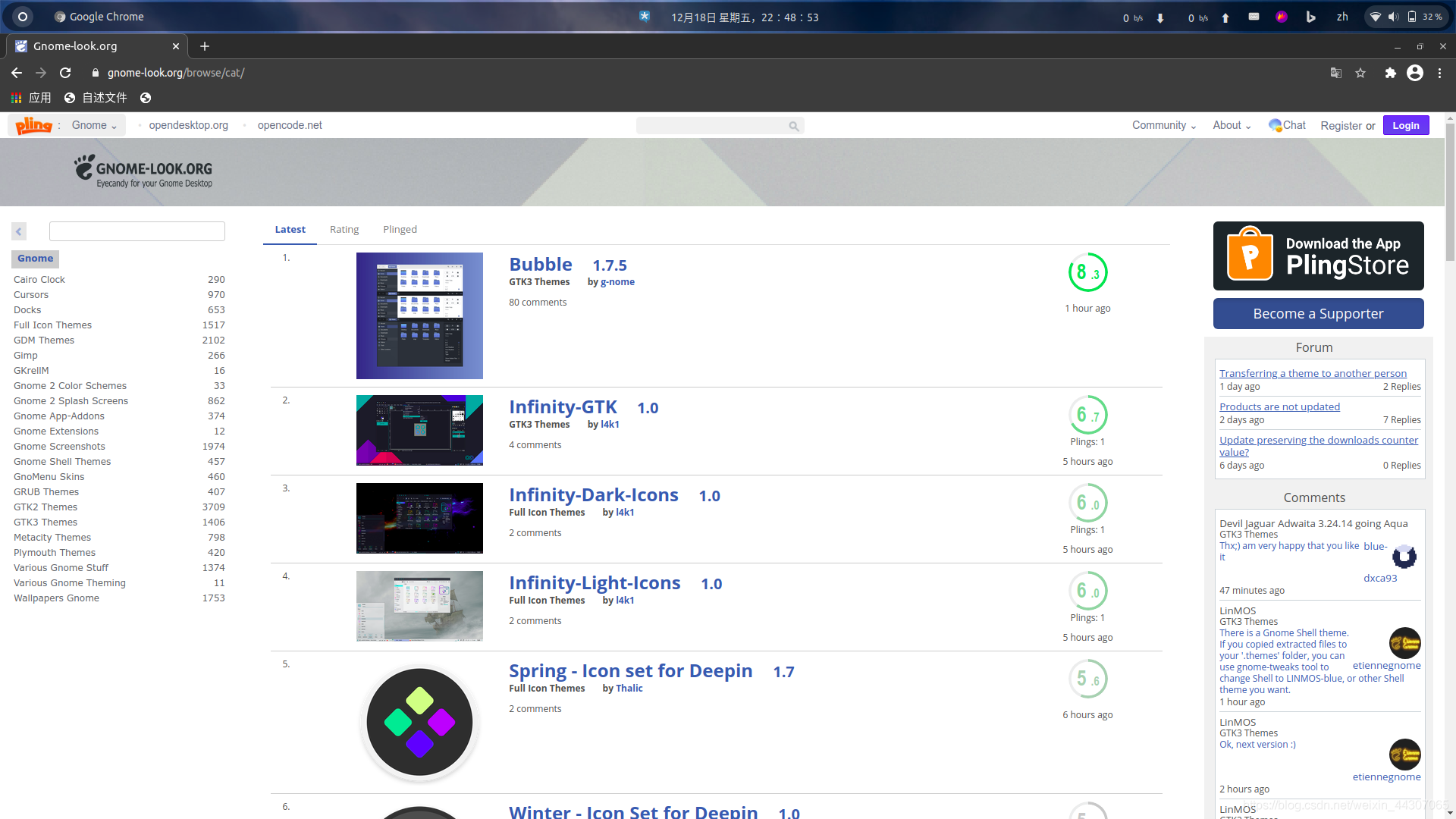The image size is (1456, 819).
Task: Open the Gnome Shell Themes category
Action: (62, 462)
